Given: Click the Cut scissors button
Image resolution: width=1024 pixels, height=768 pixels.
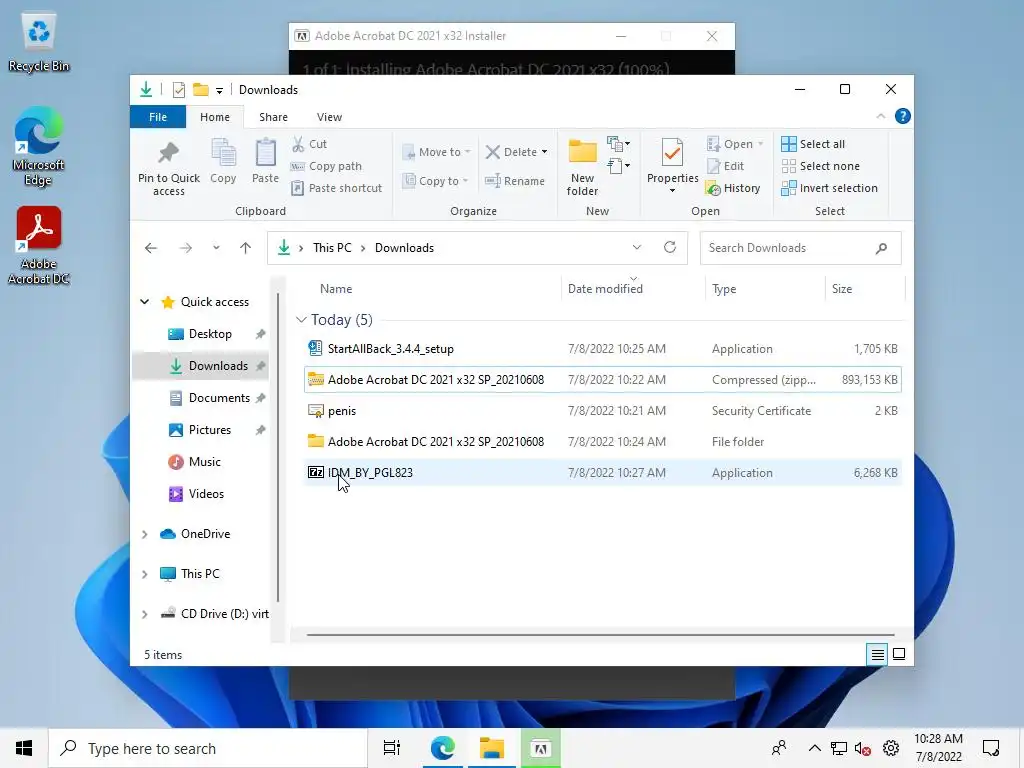Looking at the screenshot, I should click(x=309, y=144).
